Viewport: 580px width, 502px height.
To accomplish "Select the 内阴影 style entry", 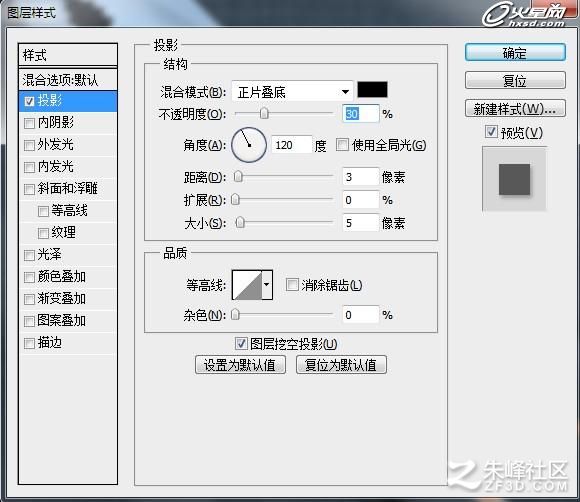I will pos(68,122).
